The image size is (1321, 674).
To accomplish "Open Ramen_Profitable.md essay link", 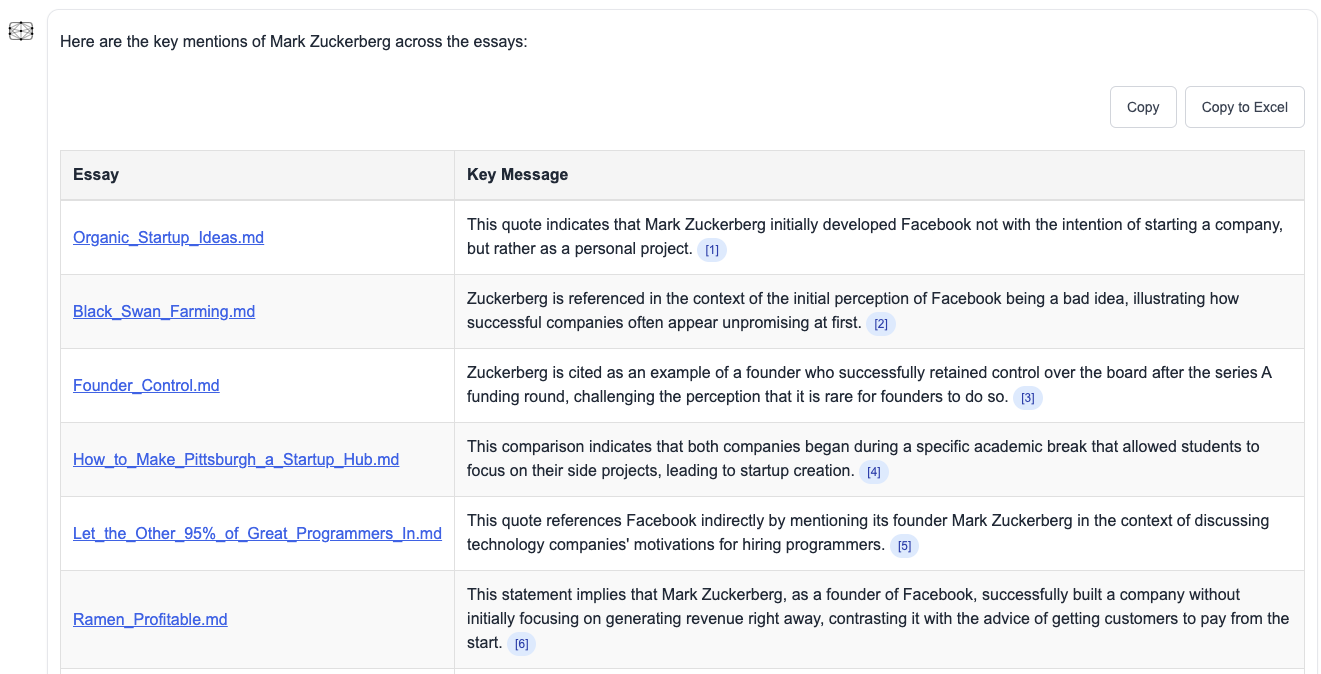I will click(150, 619).
